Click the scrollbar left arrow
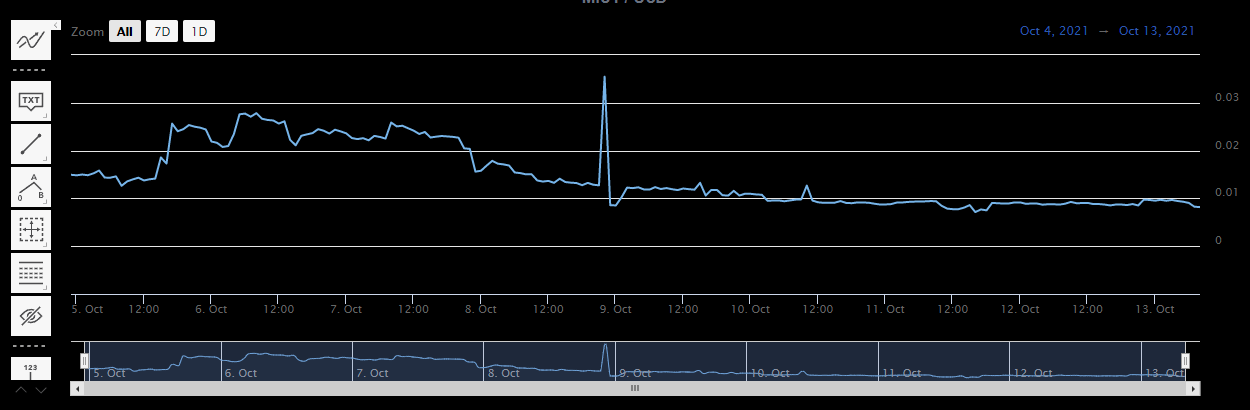 pos(75,388)
